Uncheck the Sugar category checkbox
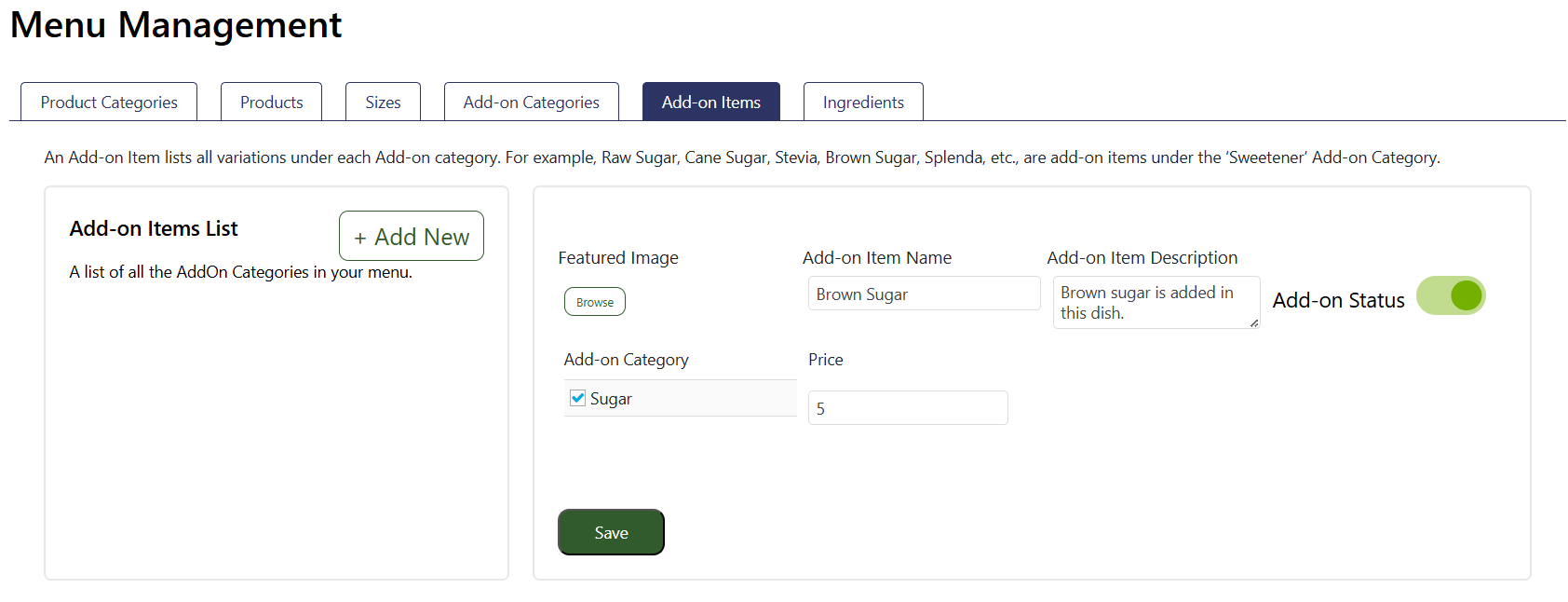The image size is (1568, 602). pos(578,398)
